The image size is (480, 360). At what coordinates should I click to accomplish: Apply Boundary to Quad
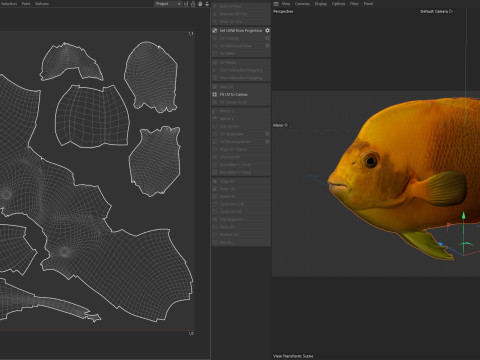tap(241, 172)
